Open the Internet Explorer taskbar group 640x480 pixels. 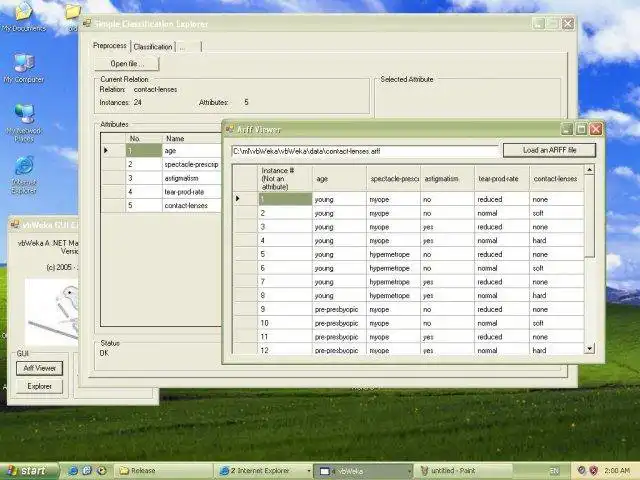point(263,471)
